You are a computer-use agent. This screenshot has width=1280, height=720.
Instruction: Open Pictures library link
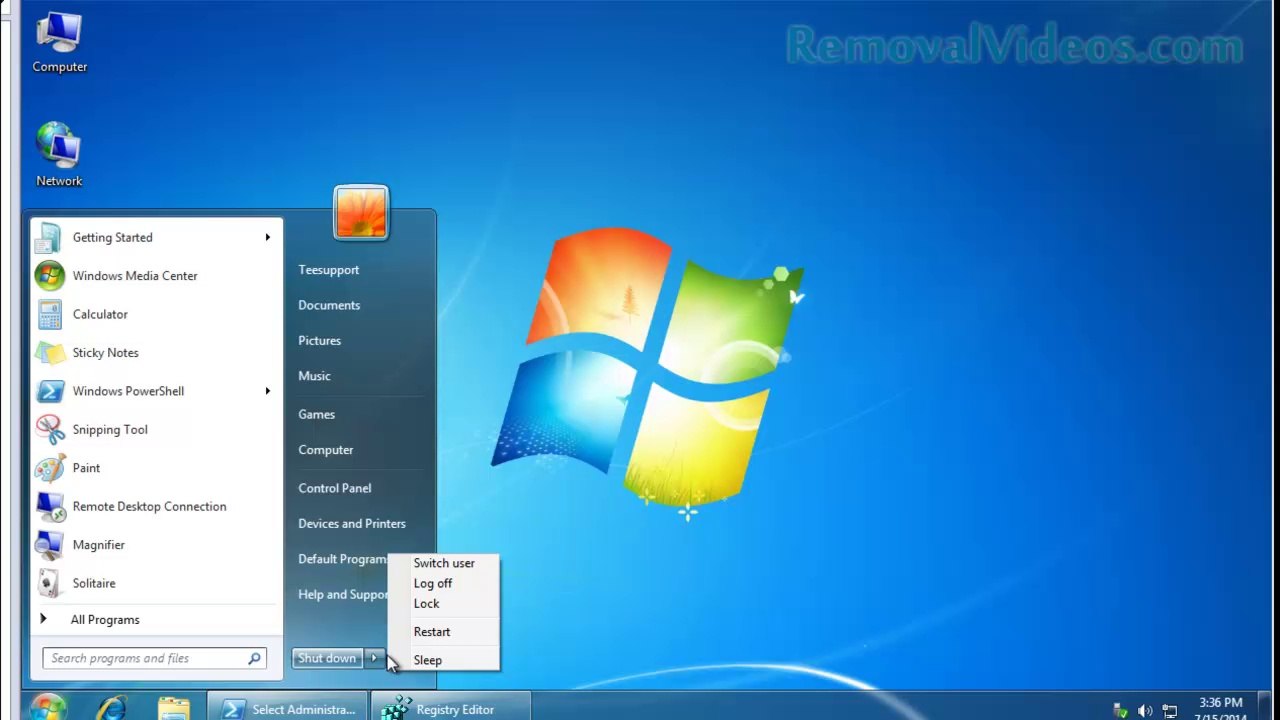coord(320,341)
